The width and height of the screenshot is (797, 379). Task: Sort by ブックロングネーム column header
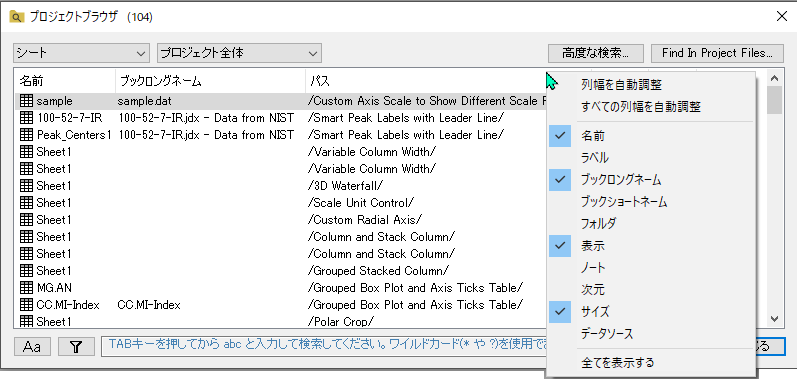tap(210, 81)
